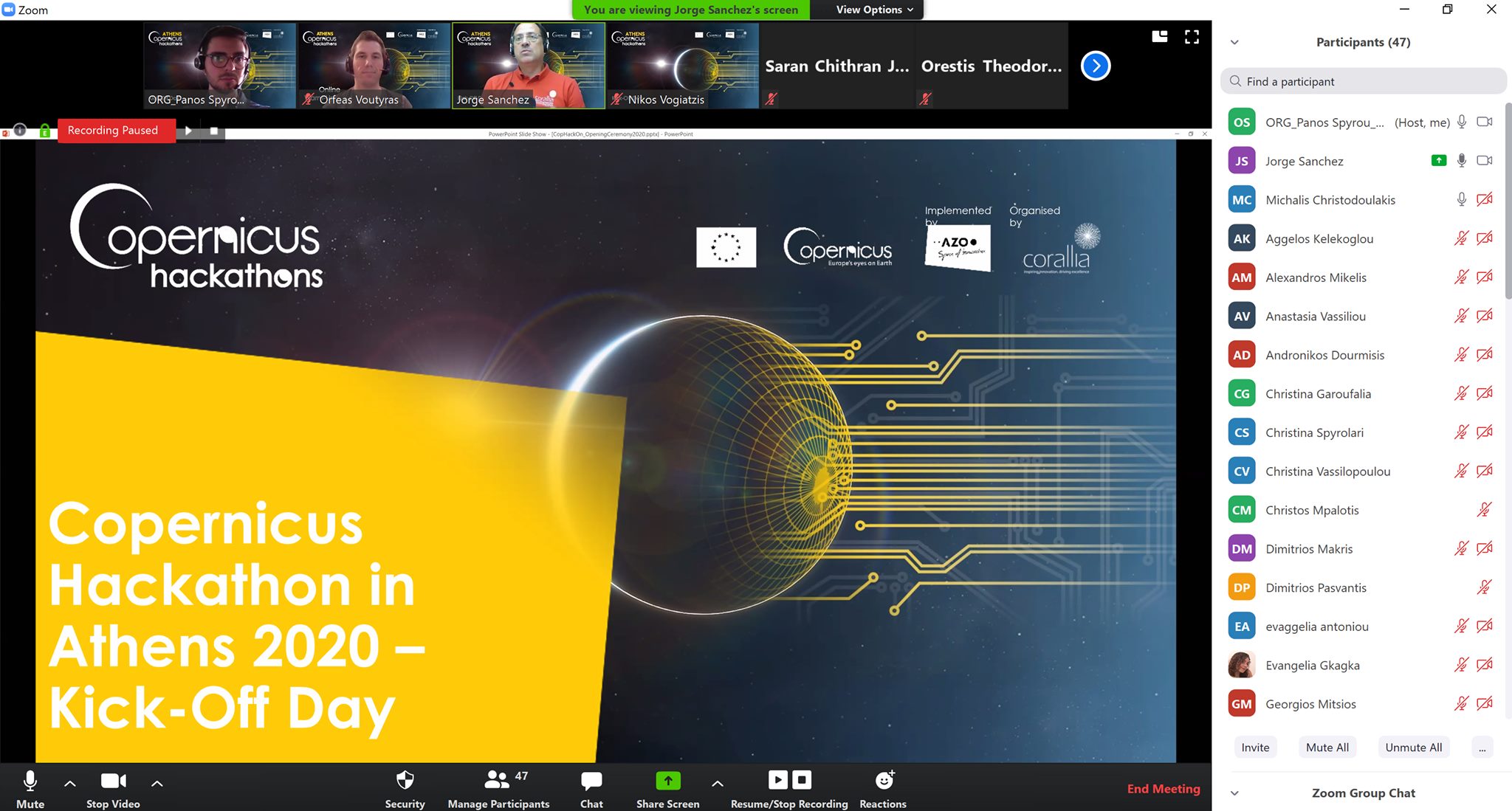Show next video thumbnails with blue arrow
1512x811 pixels.
1096,66
